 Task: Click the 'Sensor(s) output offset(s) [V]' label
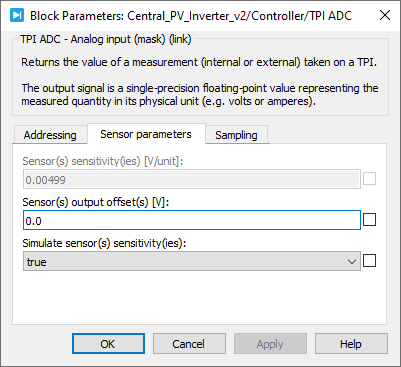pyautogui.click(x=96, y=202)
